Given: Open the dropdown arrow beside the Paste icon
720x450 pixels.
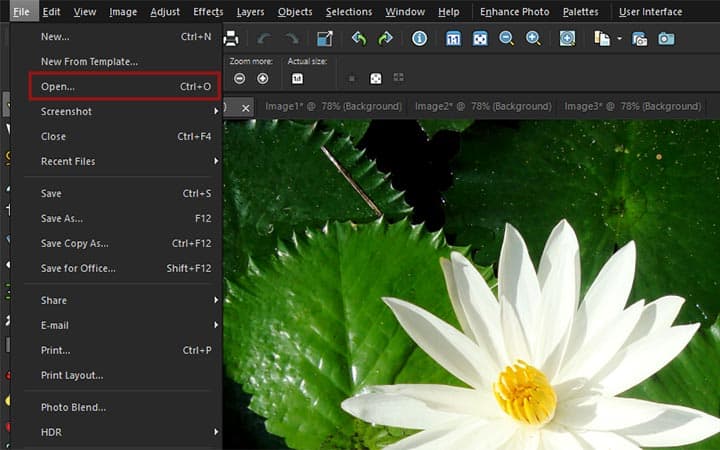Looking at the screenshot, I should (619, 39).
